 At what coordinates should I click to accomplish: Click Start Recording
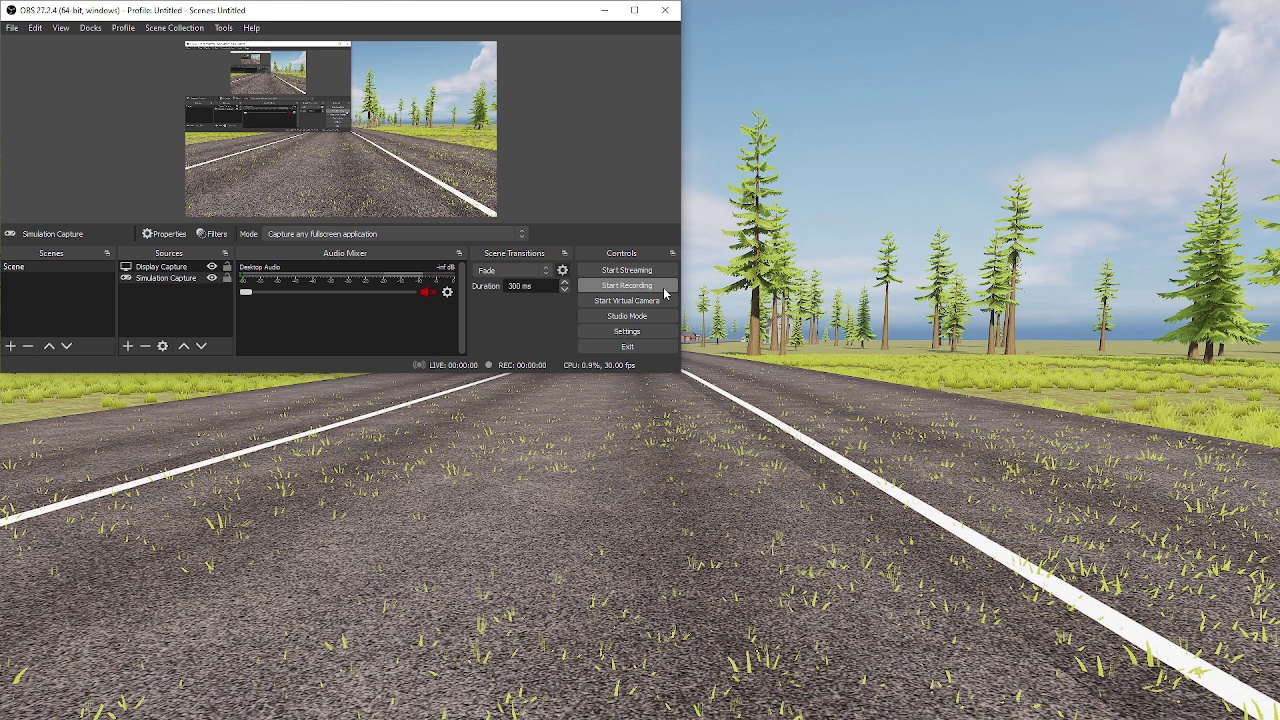coord(627,285)
